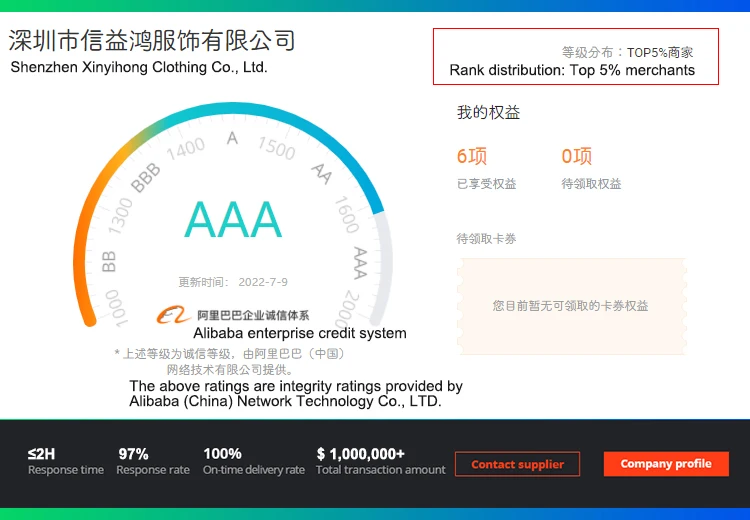Screen dimensions: 750x520
Task: Click the 等级分布：TOP5%商家 label
Action: coord(627,52)
